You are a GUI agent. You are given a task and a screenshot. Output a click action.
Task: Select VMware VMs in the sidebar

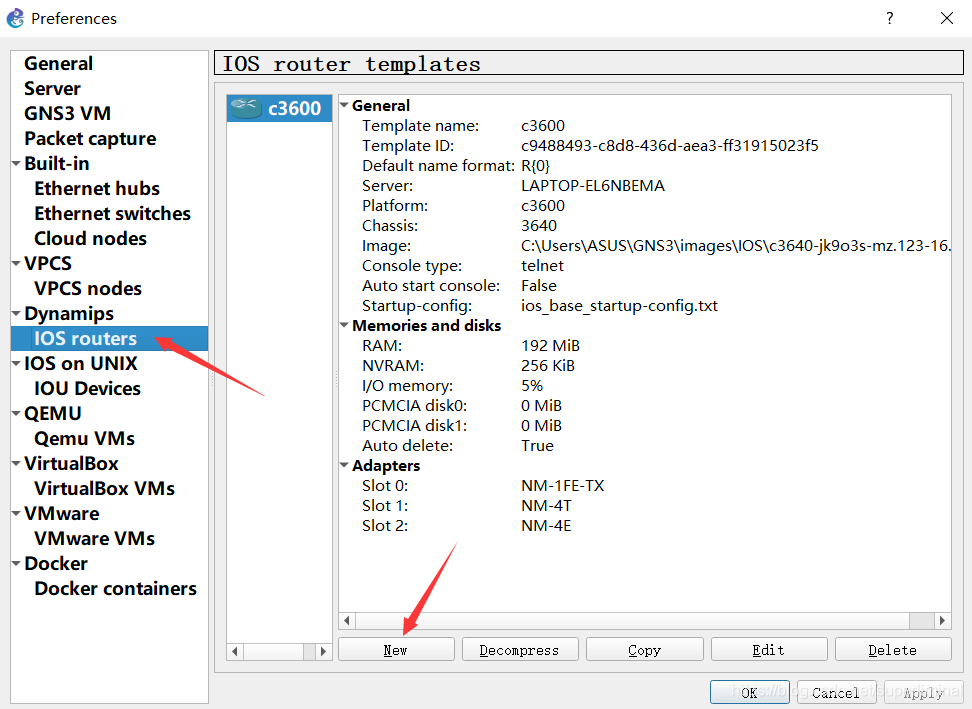[x=94, y=539]
